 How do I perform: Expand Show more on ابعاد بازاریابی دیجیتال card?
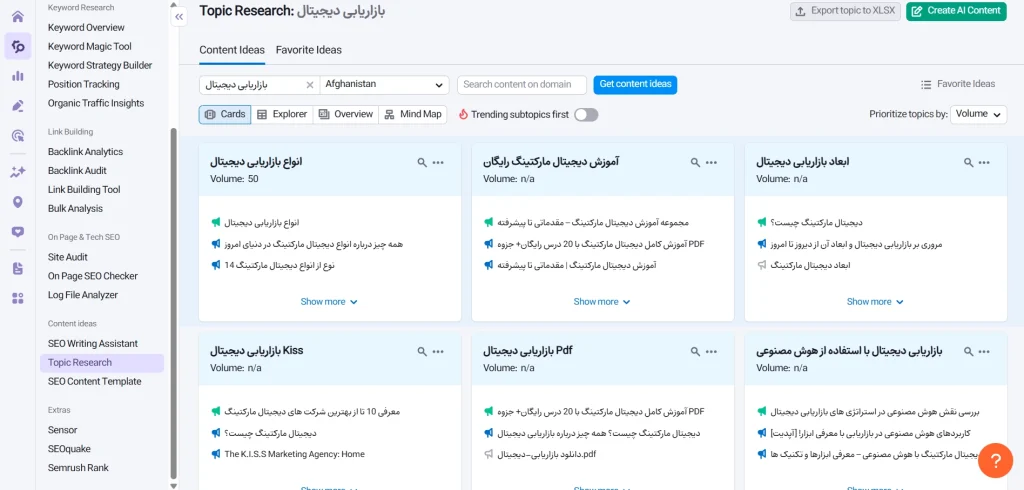[x=875, y=302]
